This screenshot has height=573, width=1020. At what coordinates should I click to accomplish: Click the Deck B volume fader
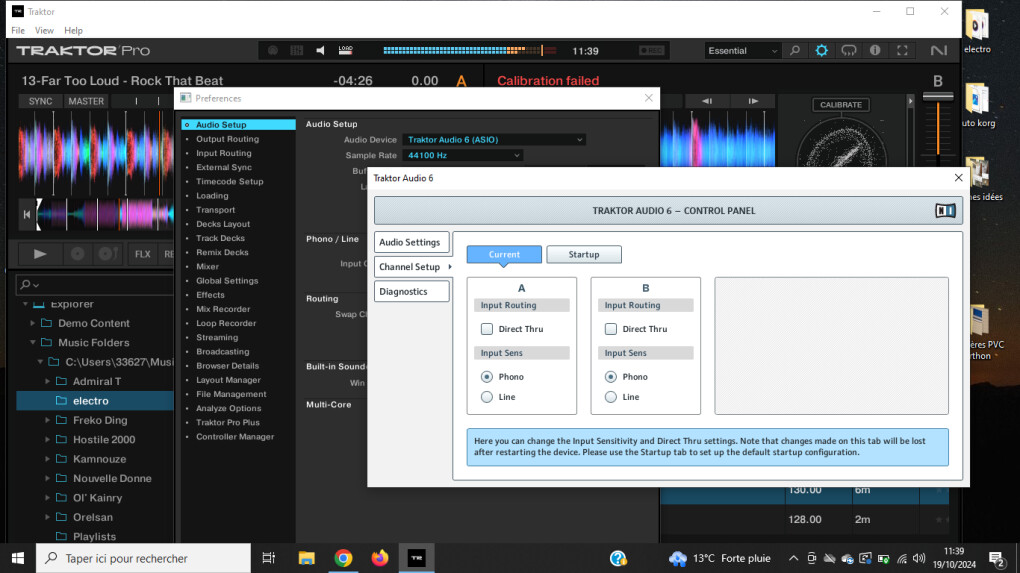(x=938, y=97)
